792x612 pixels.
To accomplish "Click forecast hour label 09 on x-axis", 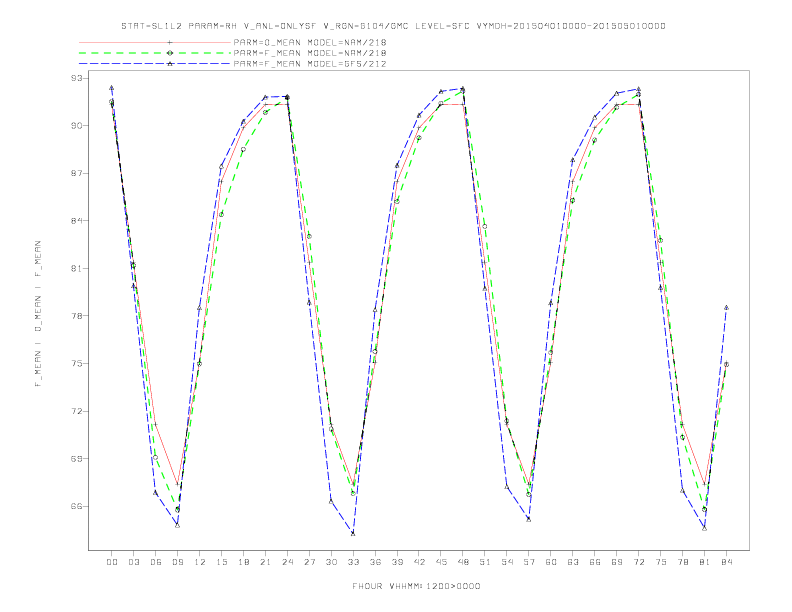I will click(177, 562).
